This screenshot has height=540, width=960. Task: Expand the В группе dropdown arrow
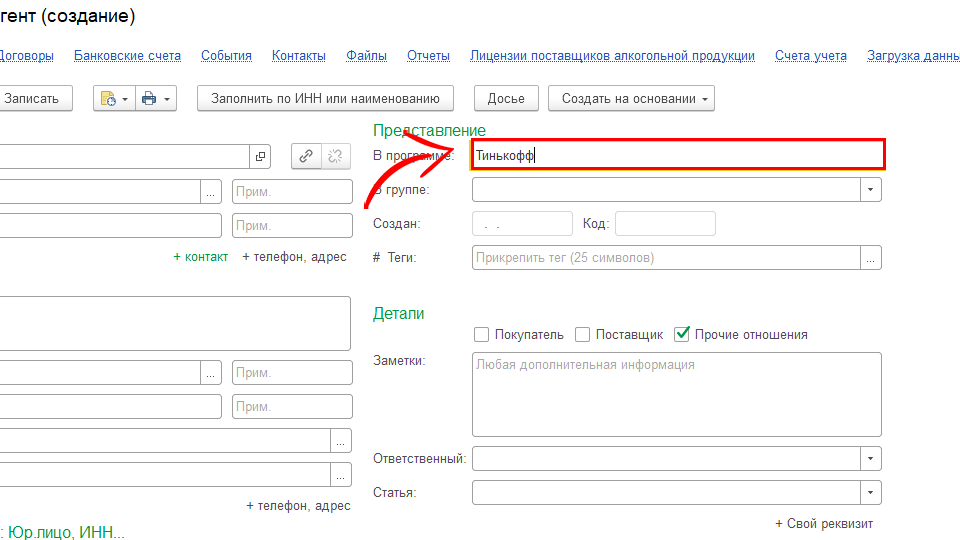pos(871,190)
